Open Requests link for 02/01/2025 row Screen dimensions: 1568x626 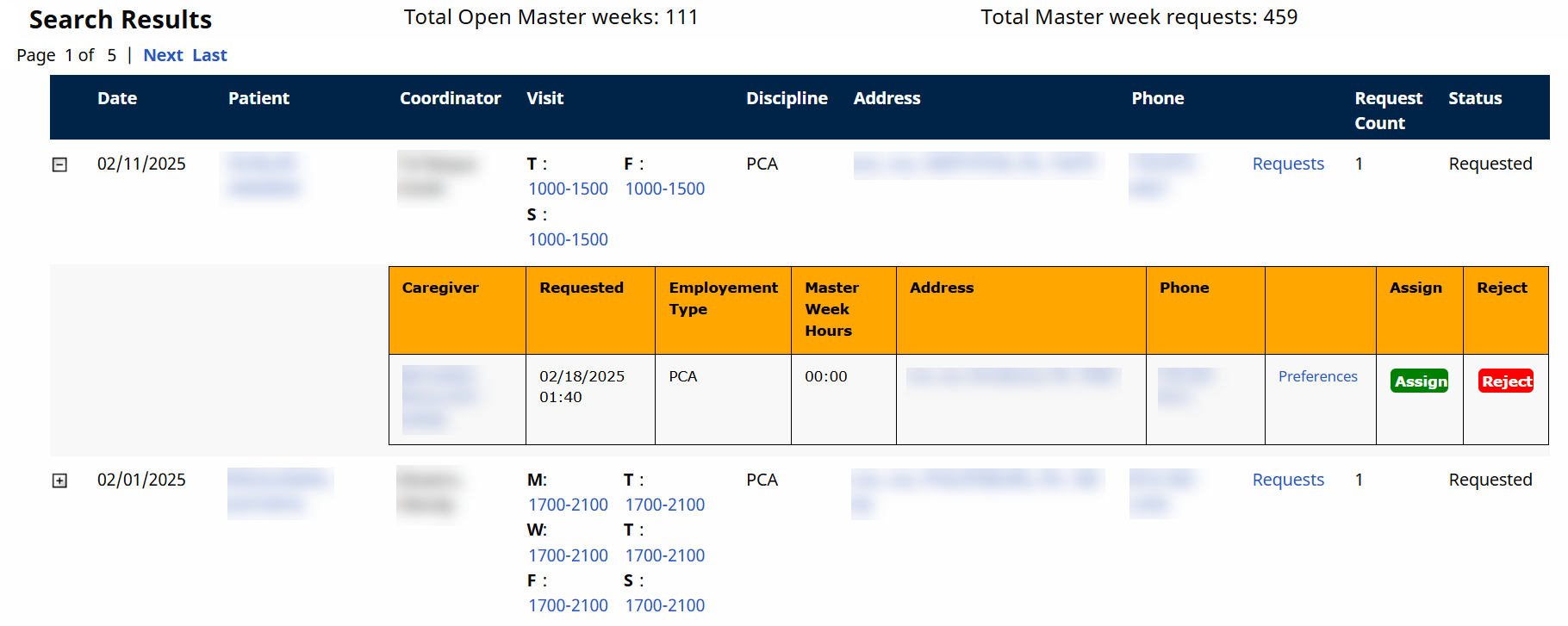pos(1287,480)
